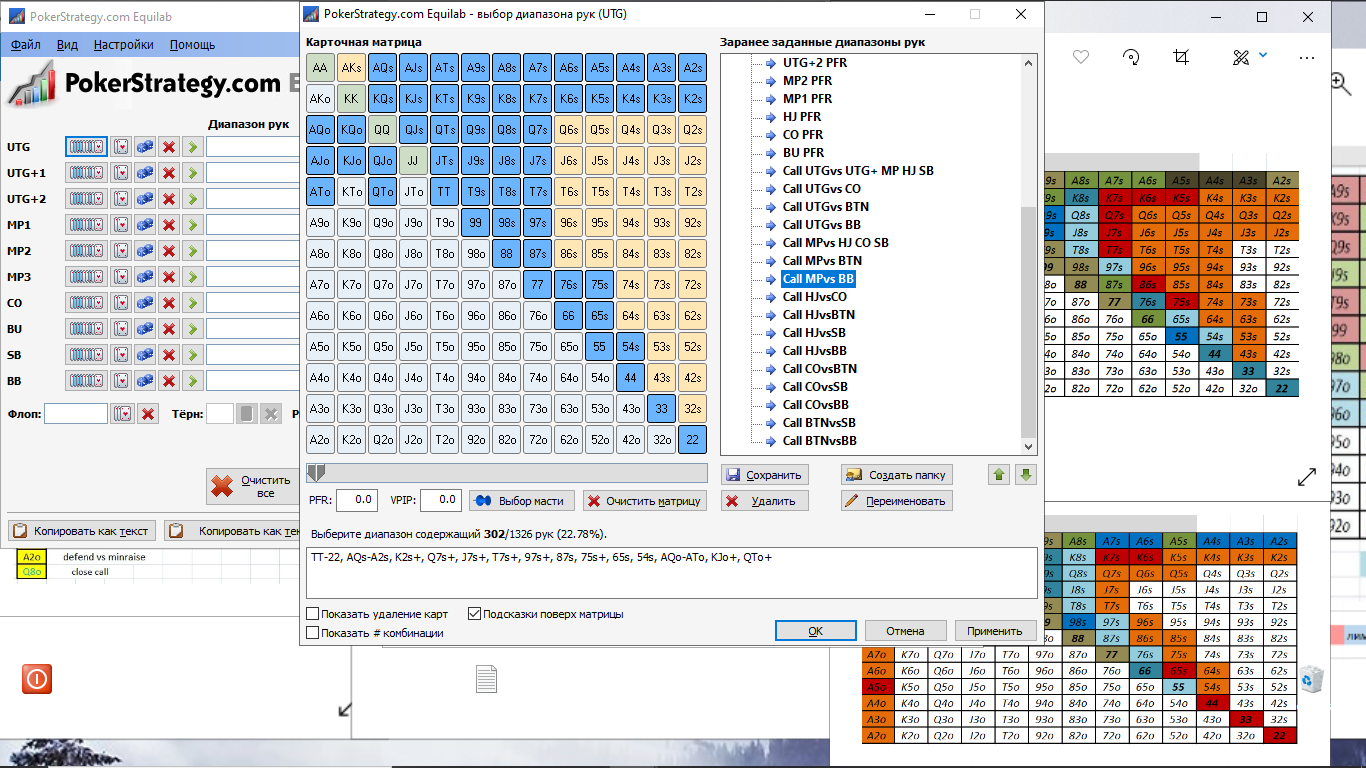The width and height of the screenshot is (1366, 768).
Task: Zoom in with the magnifier icon
Action: pyautogui.click(x=1340, y=82)
